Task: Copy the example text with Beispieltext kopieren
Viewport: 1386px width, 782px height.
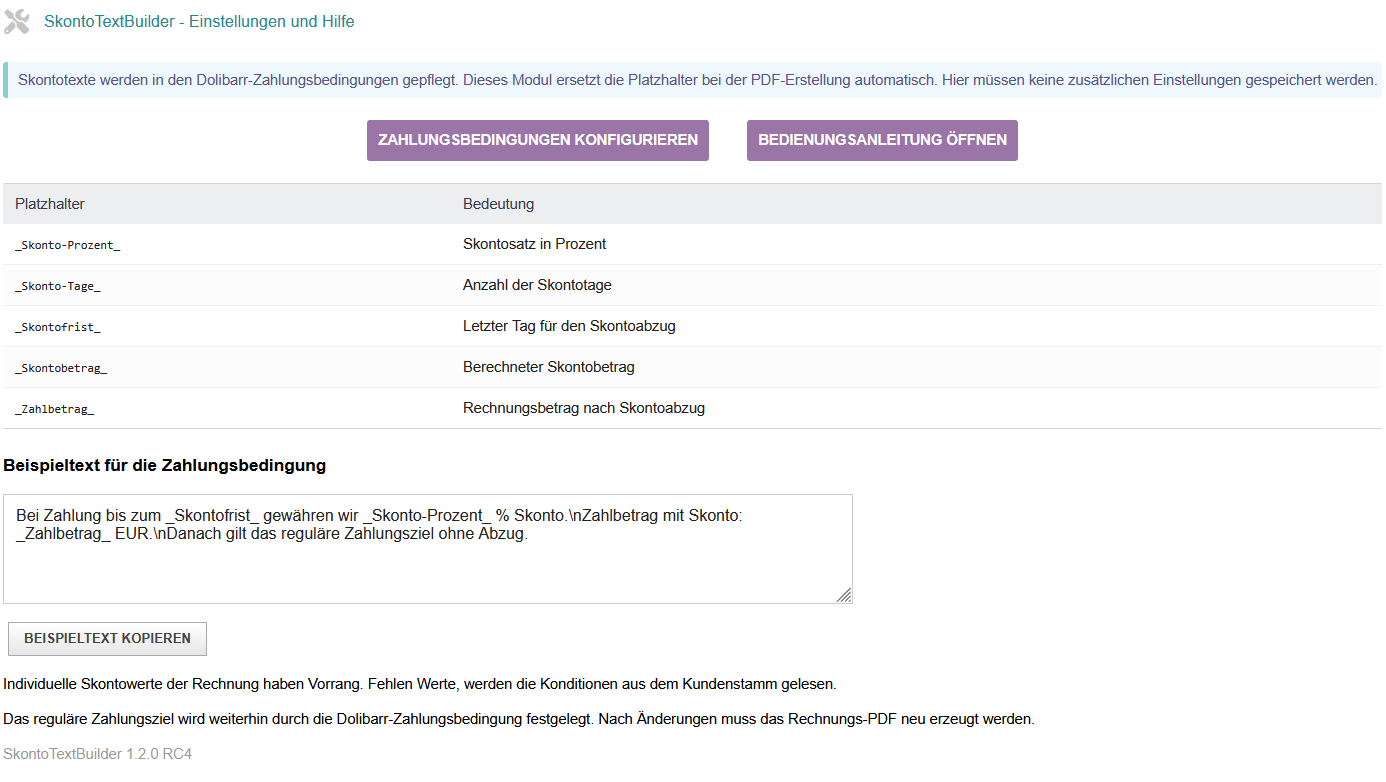Action: 107,638
